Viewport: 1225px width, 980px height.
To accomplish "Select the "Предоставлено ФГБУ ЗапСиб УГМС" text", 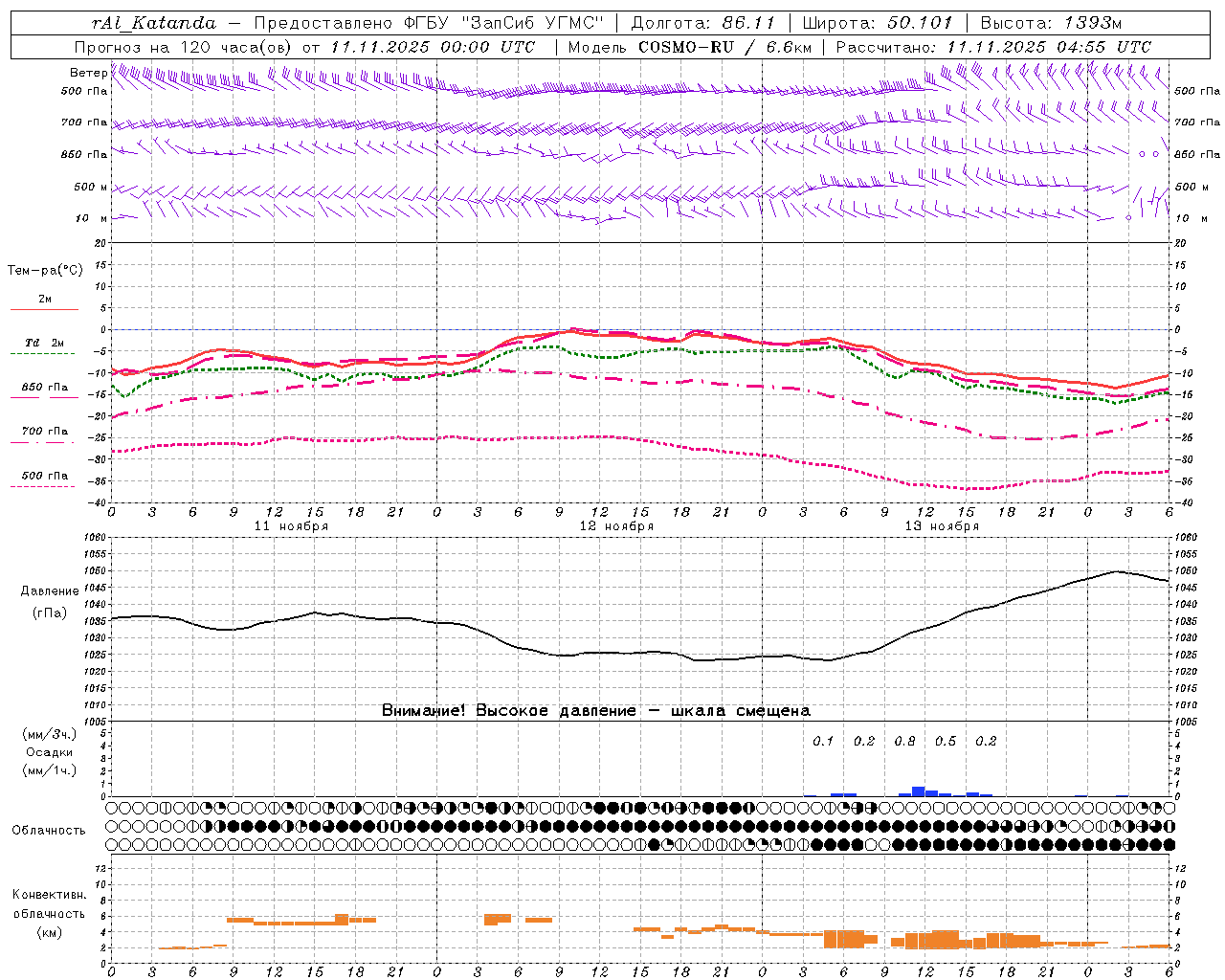I will tap(429, 23).
